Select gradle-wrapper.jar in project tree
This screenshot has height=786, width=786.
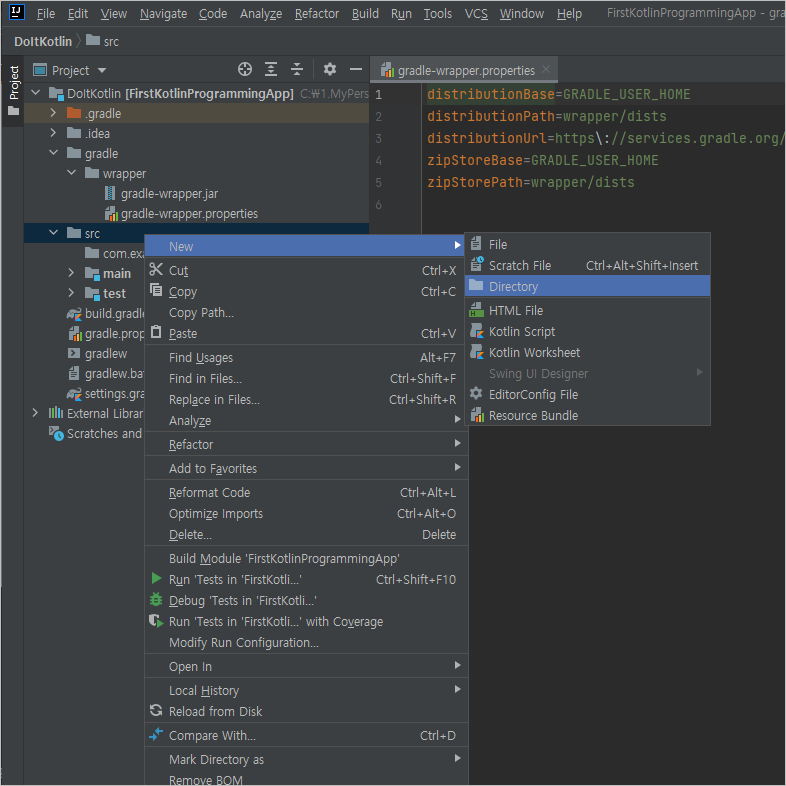169,193
